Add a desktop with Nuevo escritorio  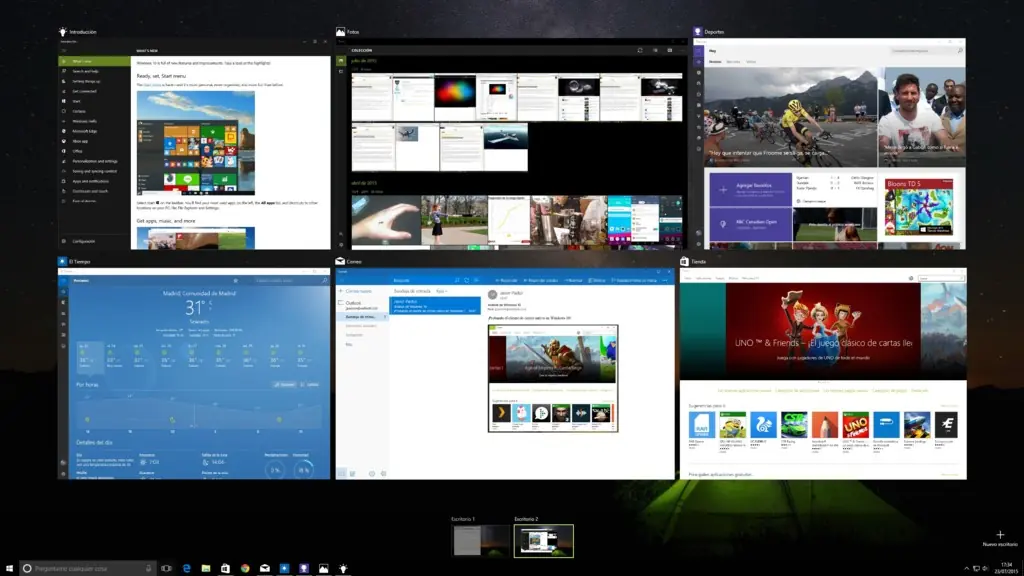tap(1000, 537)
